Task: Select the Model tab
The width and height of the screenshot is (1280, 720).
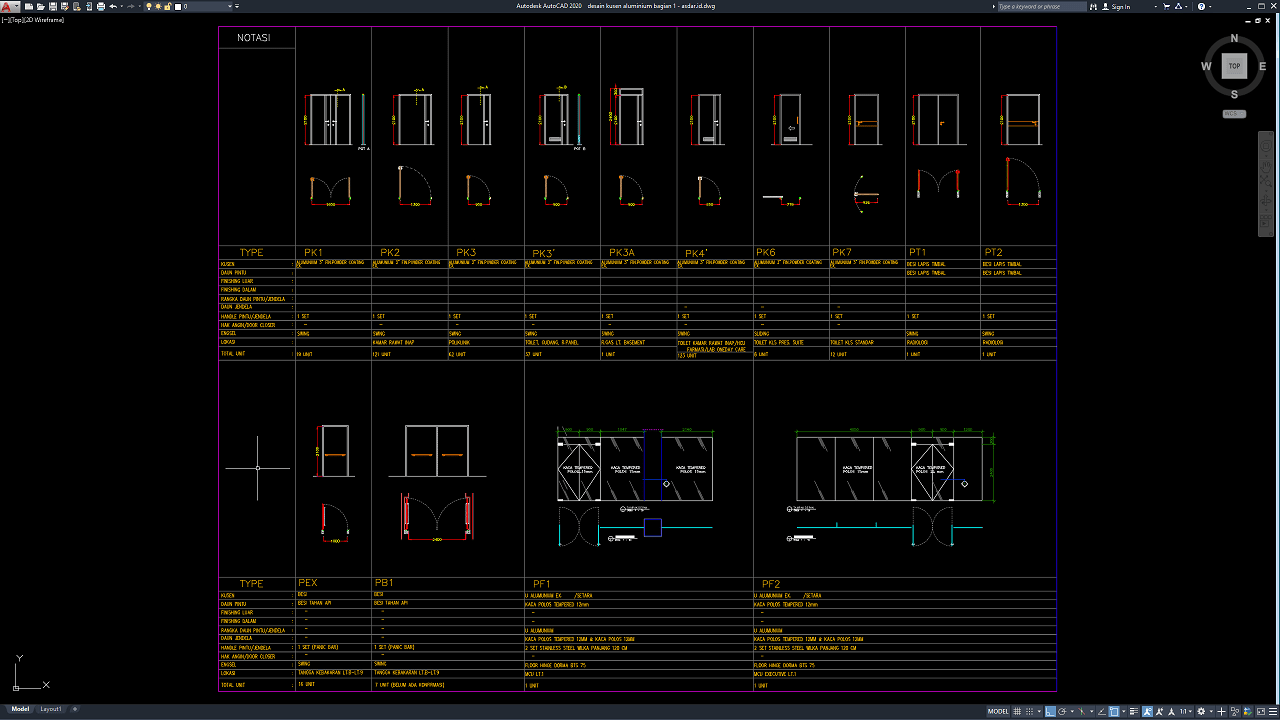Action: tap(20, 709)
